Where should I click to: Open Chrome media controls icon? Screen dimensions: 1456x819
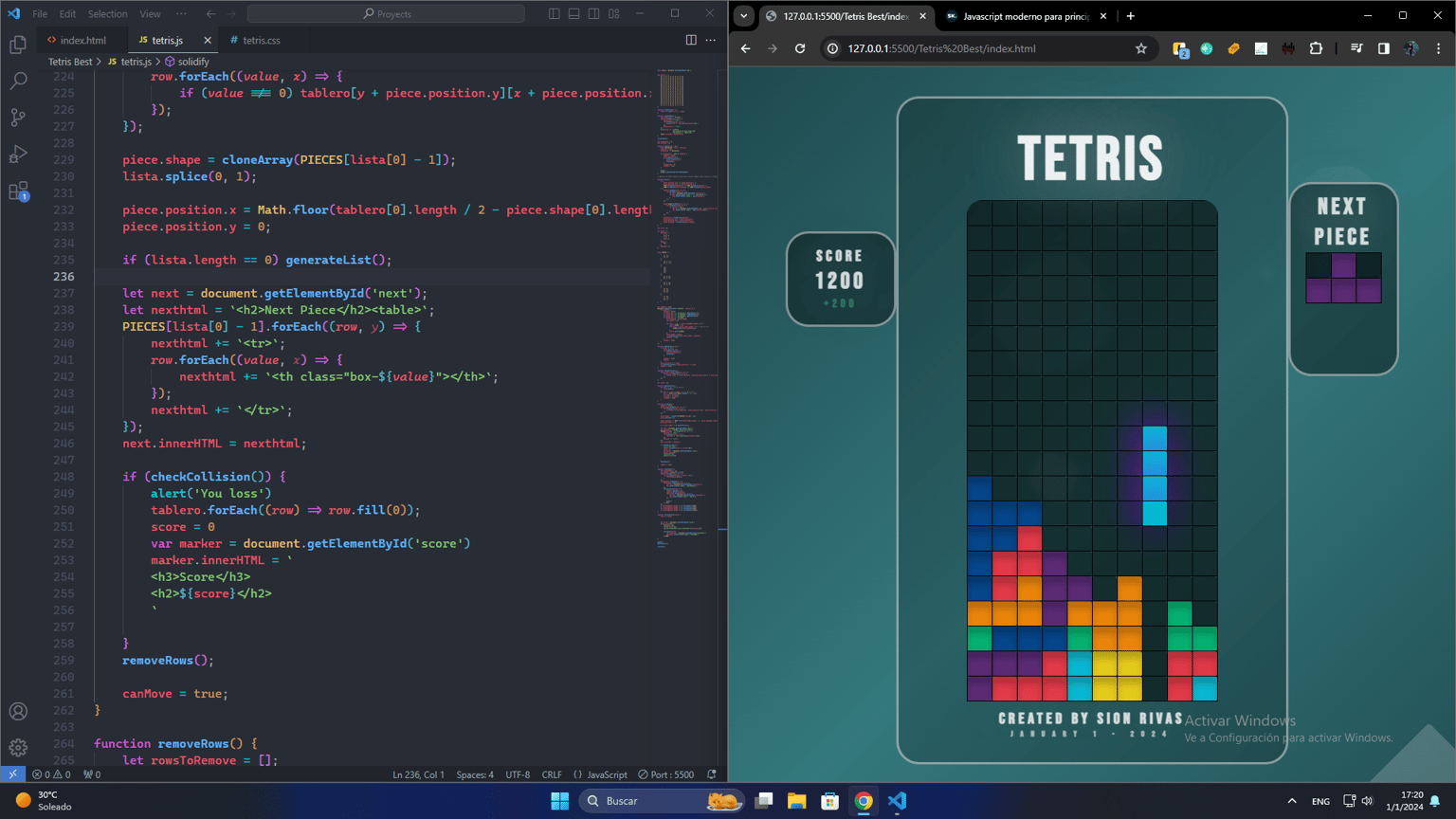[1356, 48]
